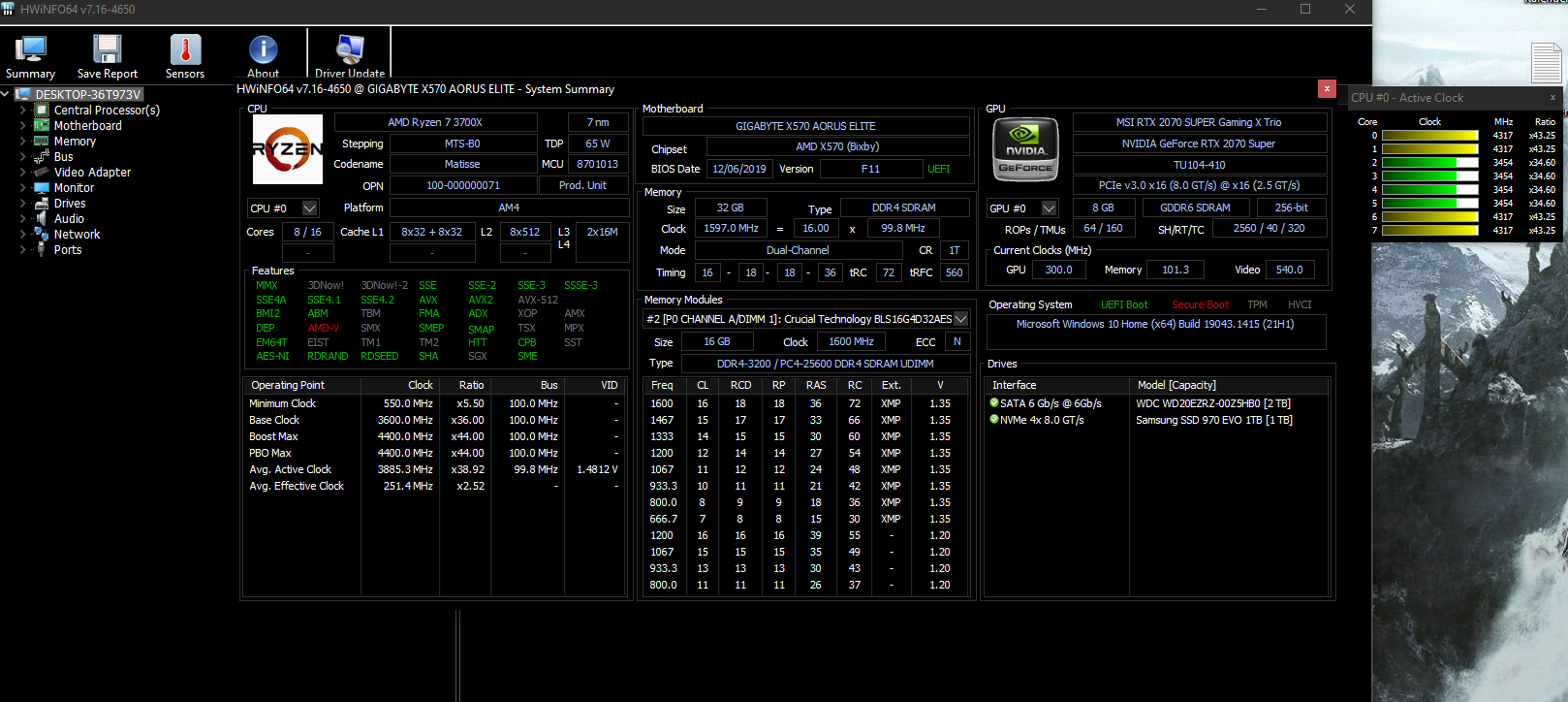
Task: Click the MSI RTX 2070 SUPER Gaming X Trio field
Action: click(1199, 122)
